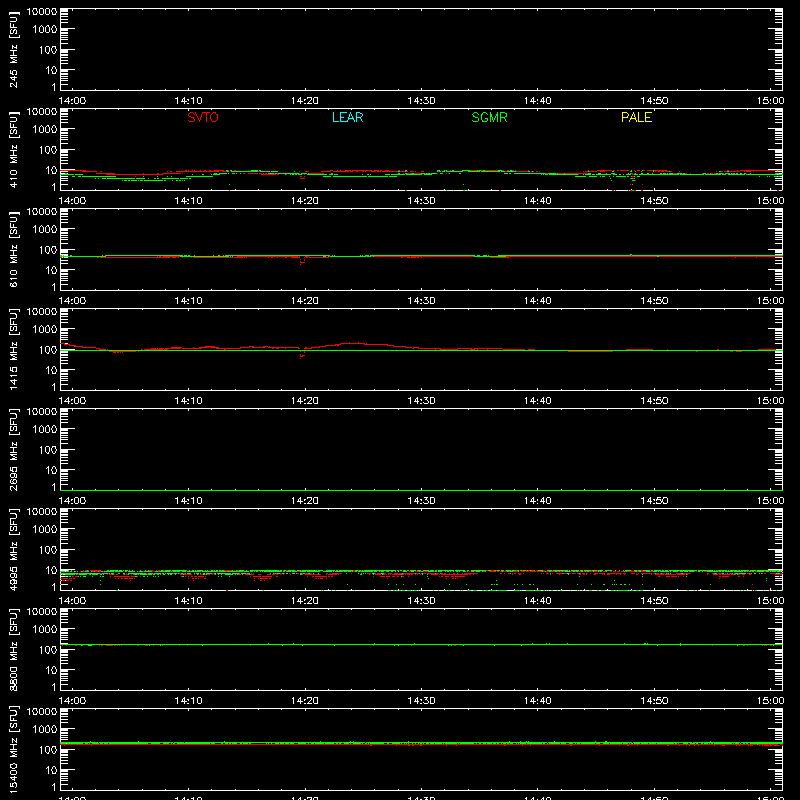The width and height of the screenshot is (800, 800).
Task: Click 14:40 time label below 610 MHz panel
Action: [x=538, y=301]
